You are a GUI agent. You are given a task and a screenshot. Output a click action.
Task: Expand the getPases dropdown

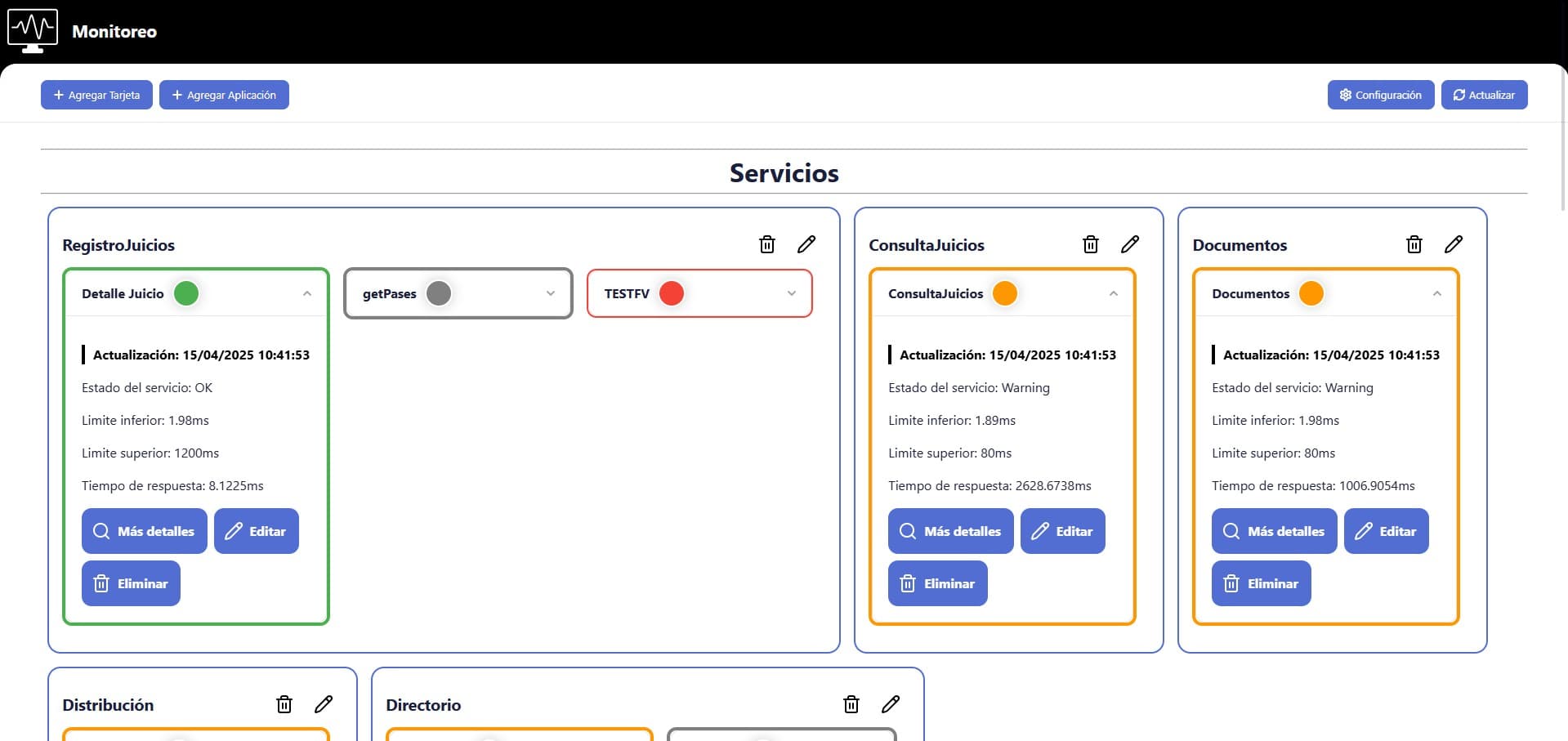(x=549, y=293)
